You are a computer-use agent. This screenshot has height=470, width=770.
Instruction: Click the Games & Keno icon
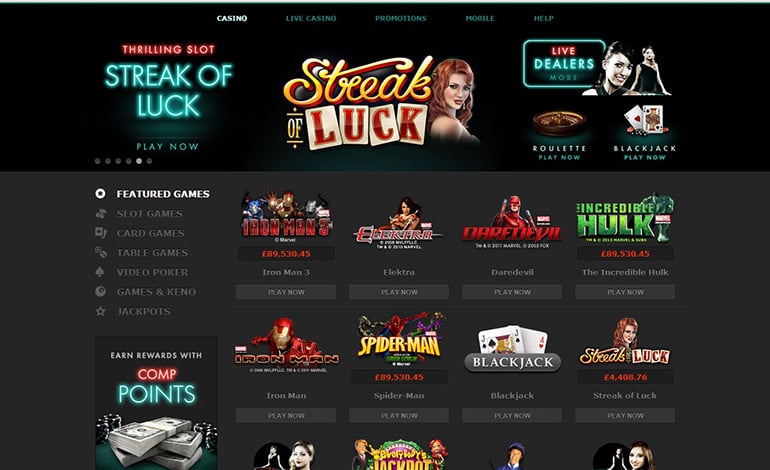pos(100,292)
